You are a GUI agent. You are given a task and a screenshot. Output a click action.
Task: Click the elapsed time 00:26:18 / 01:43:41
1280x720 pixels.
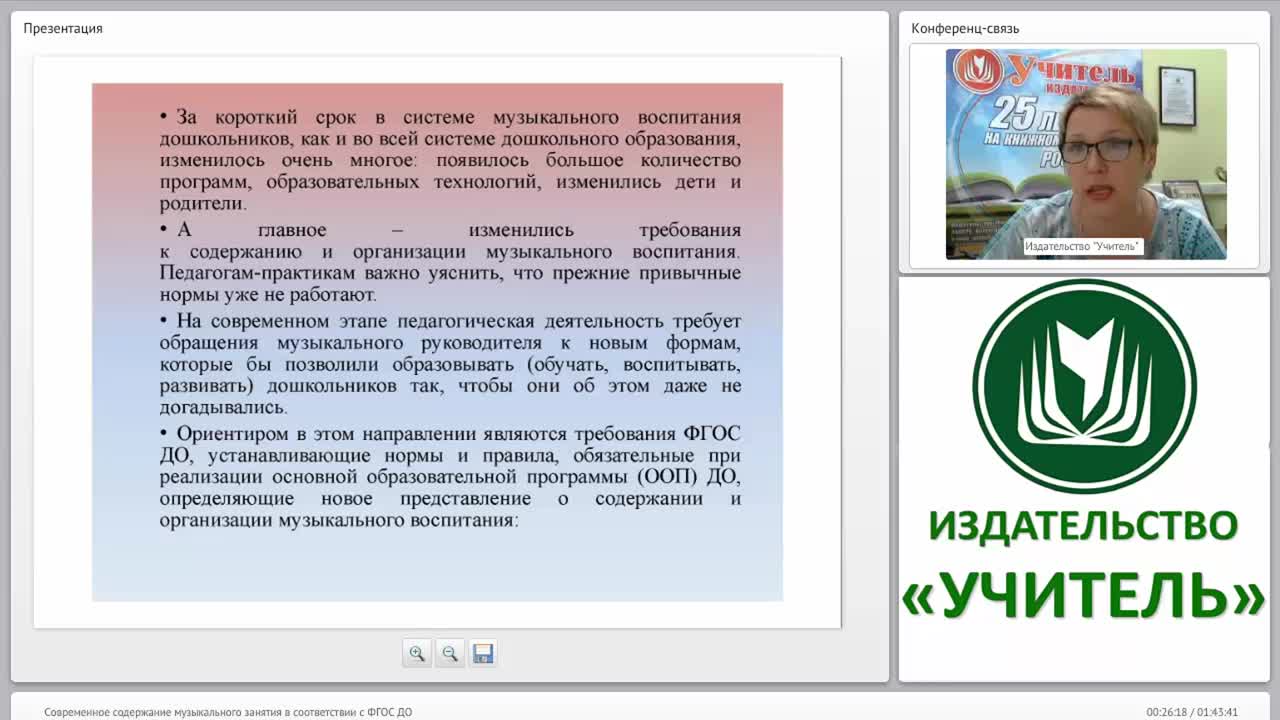coord(1192,712)
